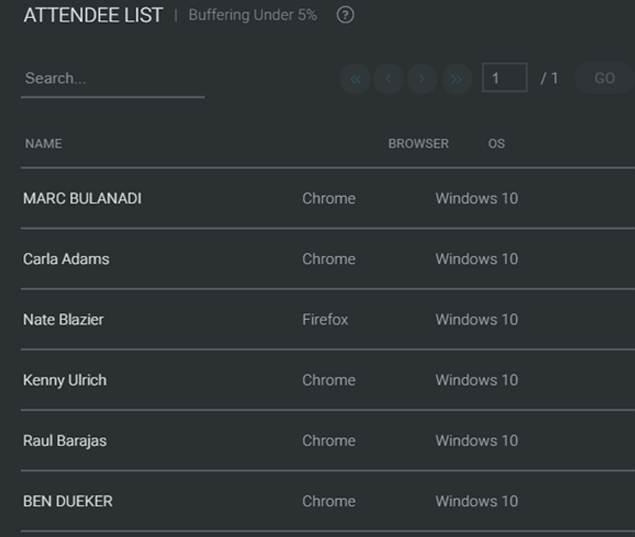Select the MARC BULANADI attendee row
The width and height of the screenshot is (635, 537).
click(x=328, y=198)
